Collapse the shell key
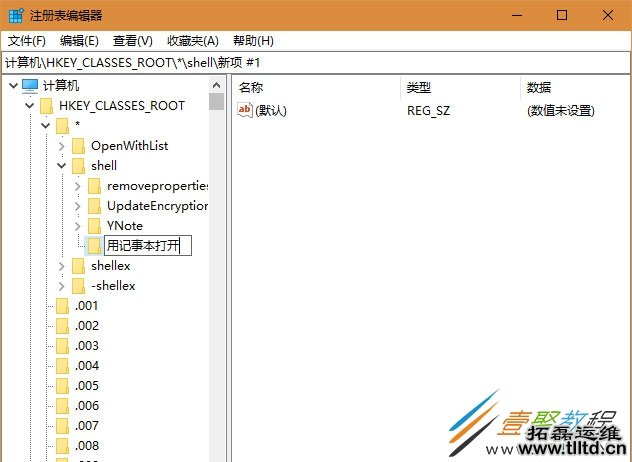This screenshot has width=632, height=462. click(x=62, y=165)
